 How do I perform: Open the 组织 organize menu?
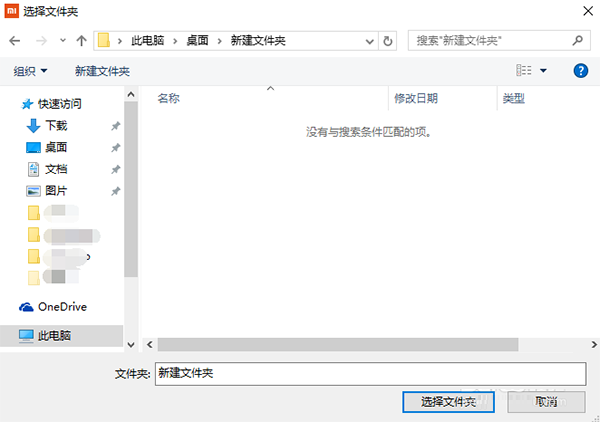30,71
